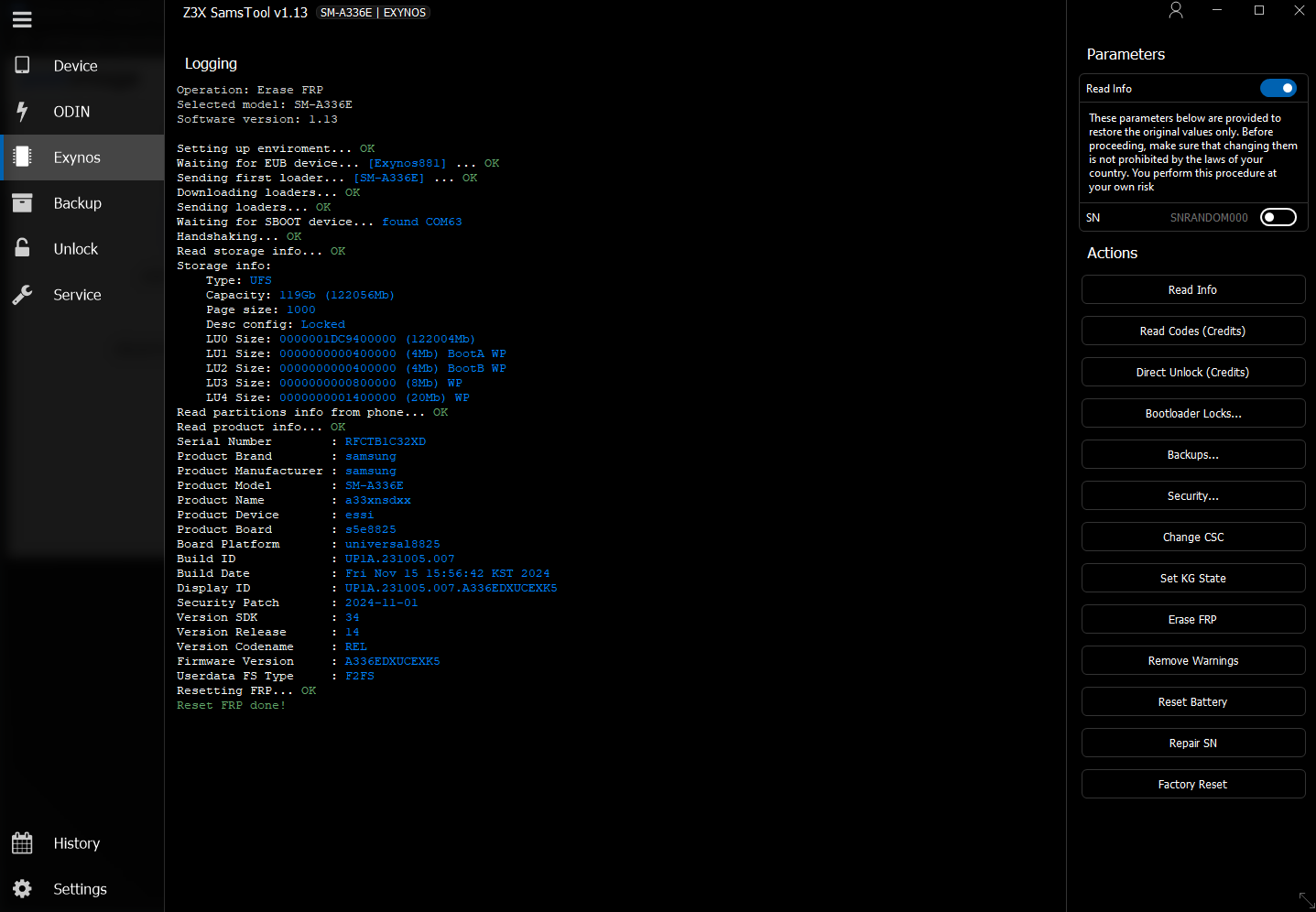This screenshot has height=912, width=1316.
Task: Click the Read Info action button
Action: click(1193, 289)
